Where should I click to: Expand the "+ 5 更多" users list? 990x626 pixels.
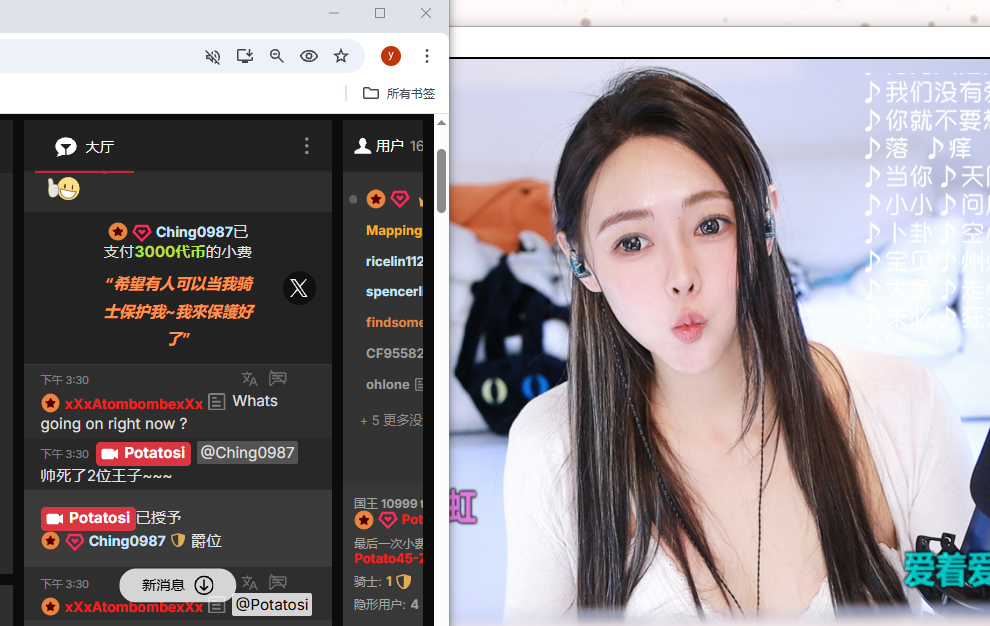391,420
